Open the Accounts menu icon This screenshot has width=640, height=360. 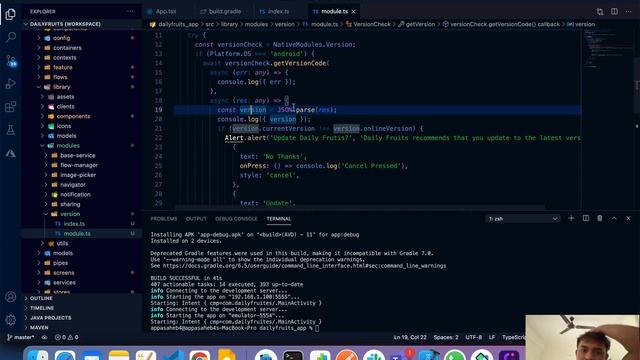(x=11, y=297)
